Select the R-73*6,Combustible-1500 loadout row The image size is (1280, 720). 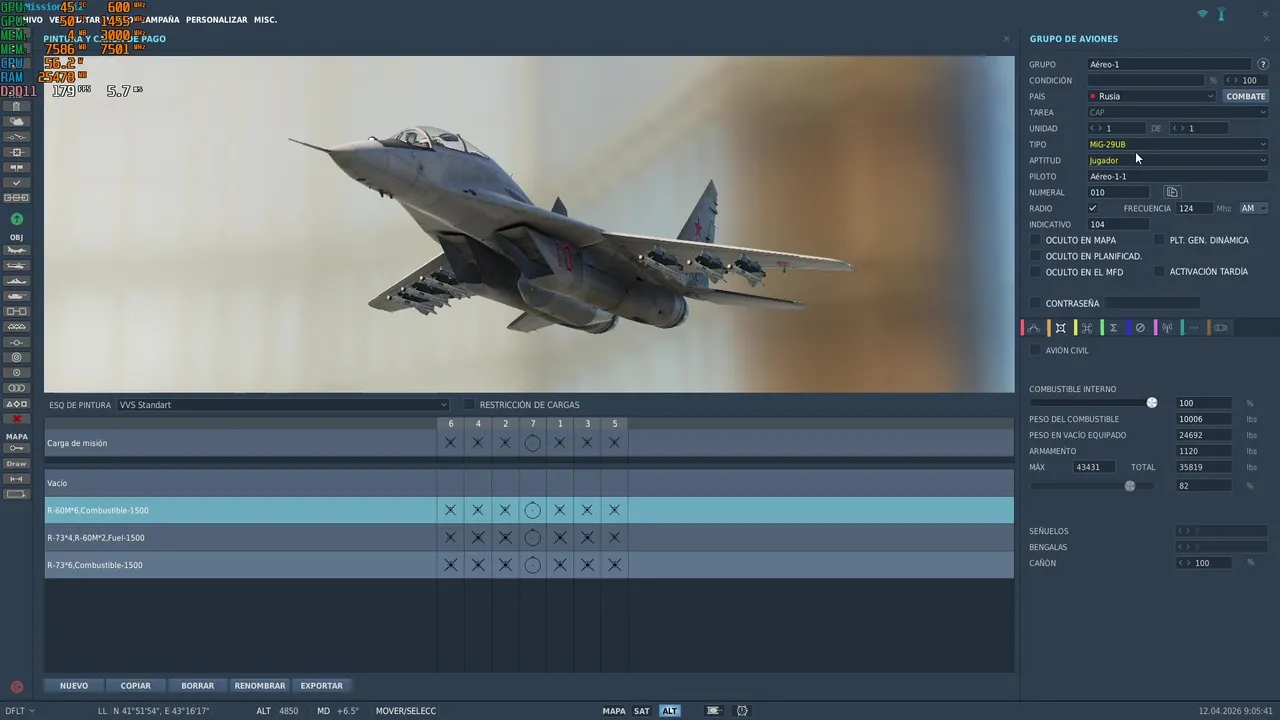(x=529, y=565)
